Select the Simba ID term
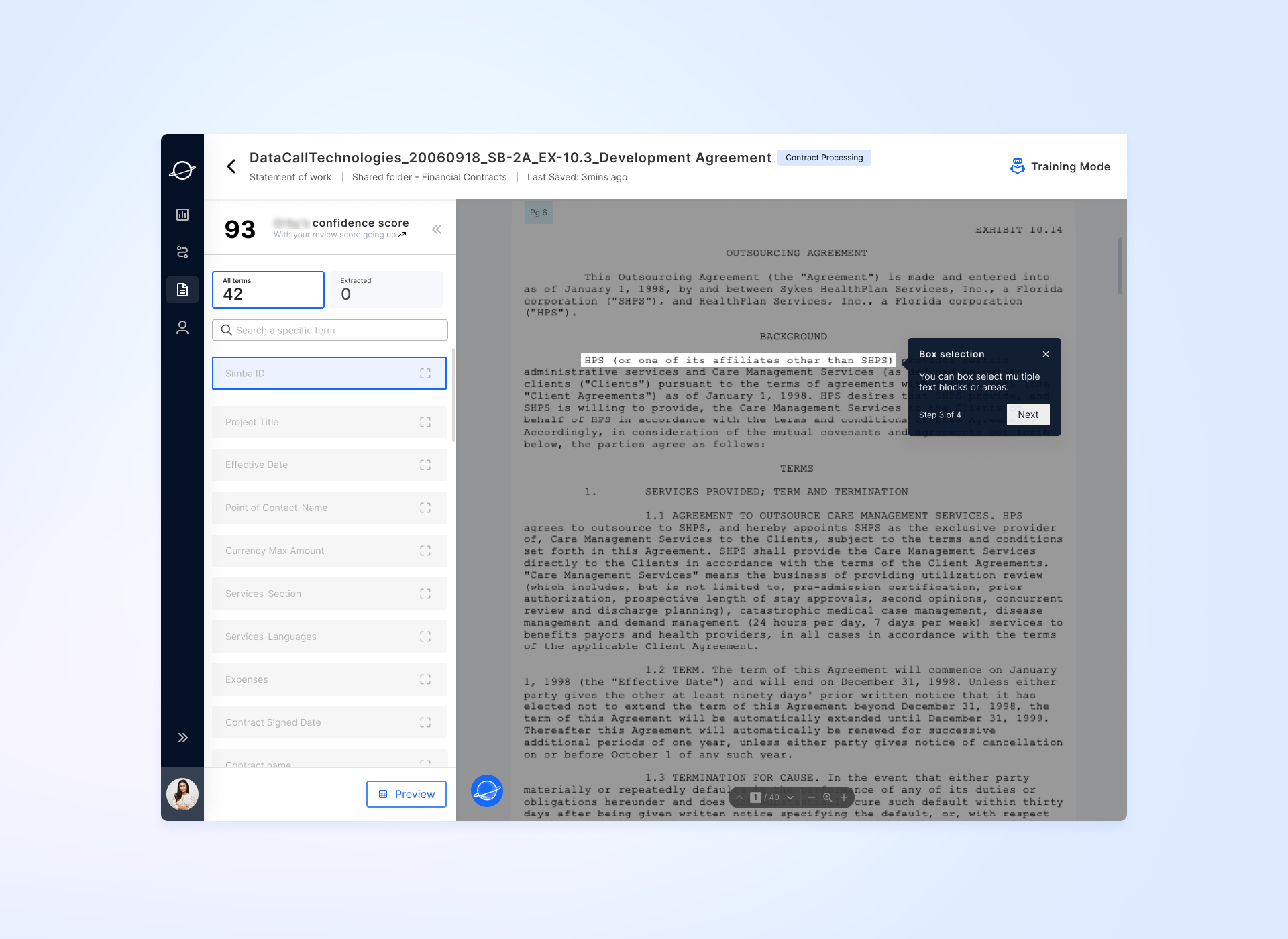The image size is (1288, 939). (x=329, y=374)
